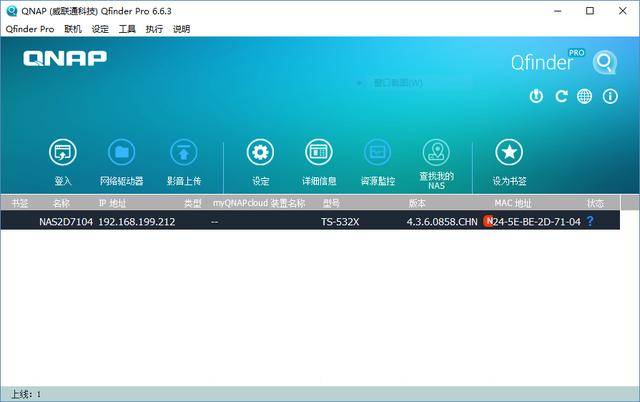Open the 执行 menu
This screenshot has height=402, width=640.
tap(154, 29)
